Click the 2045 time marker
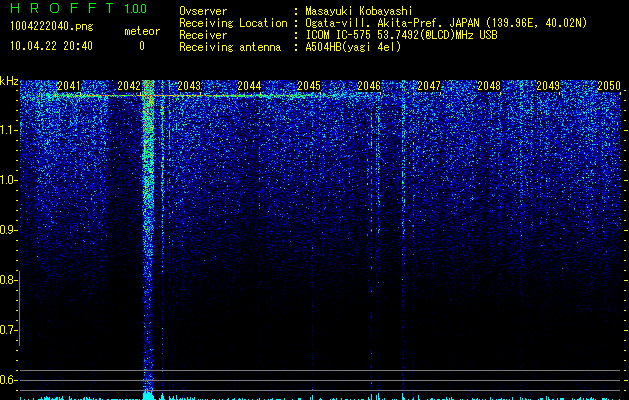Image resolution: width=629 pixels, height=400 pixels. point(309,86)
